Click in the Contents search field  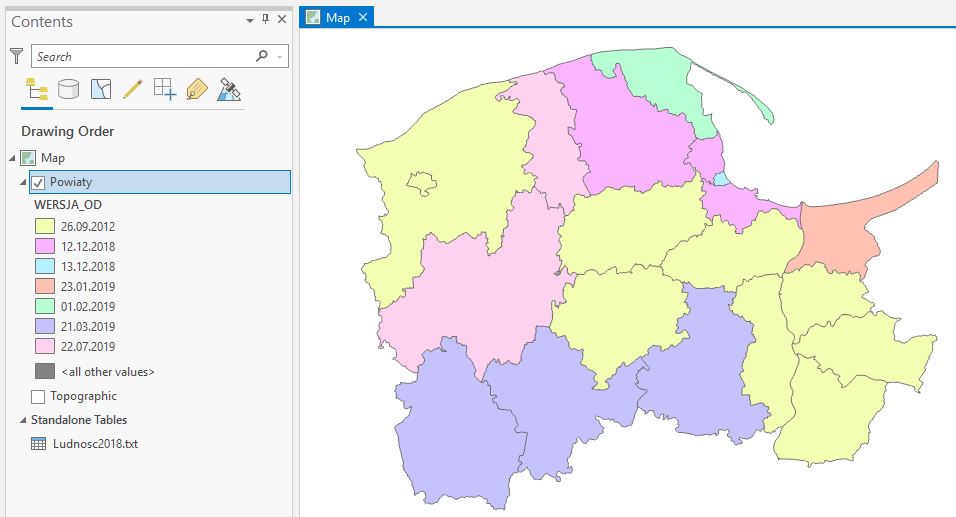pyautogui.click(x=140, y=56)
